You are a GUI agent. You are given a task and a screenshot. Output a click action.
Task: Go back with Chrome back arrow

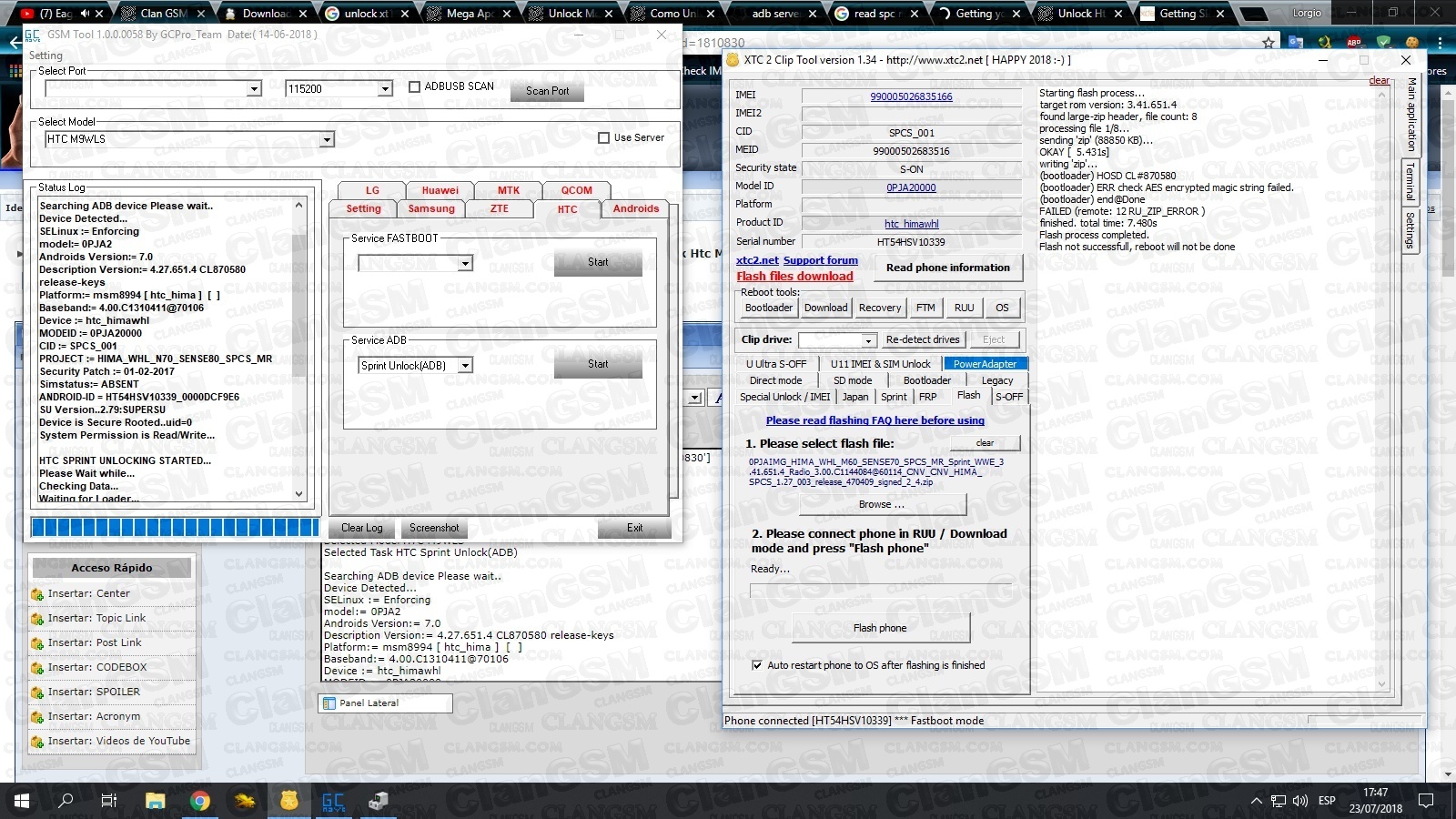tap(15, 43)
